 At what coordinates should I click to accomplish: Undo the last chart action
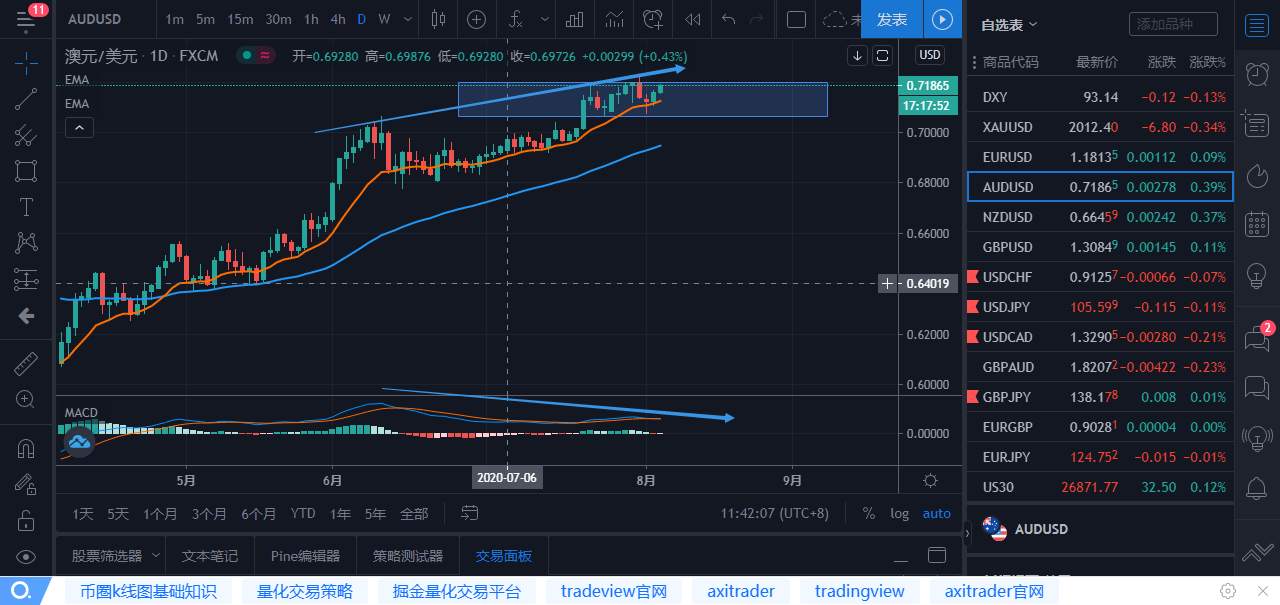click(x=728, y=19)
